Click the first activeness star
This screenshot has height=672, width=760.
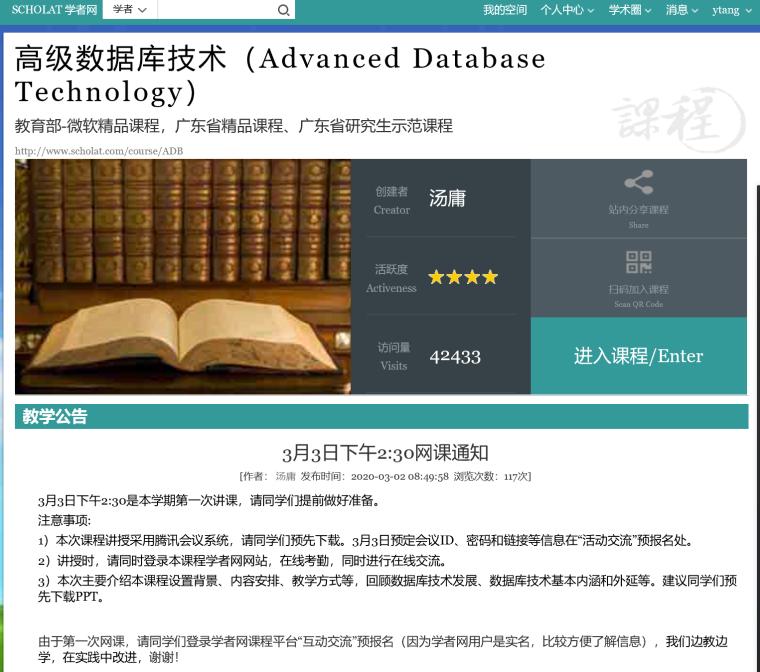436,277
